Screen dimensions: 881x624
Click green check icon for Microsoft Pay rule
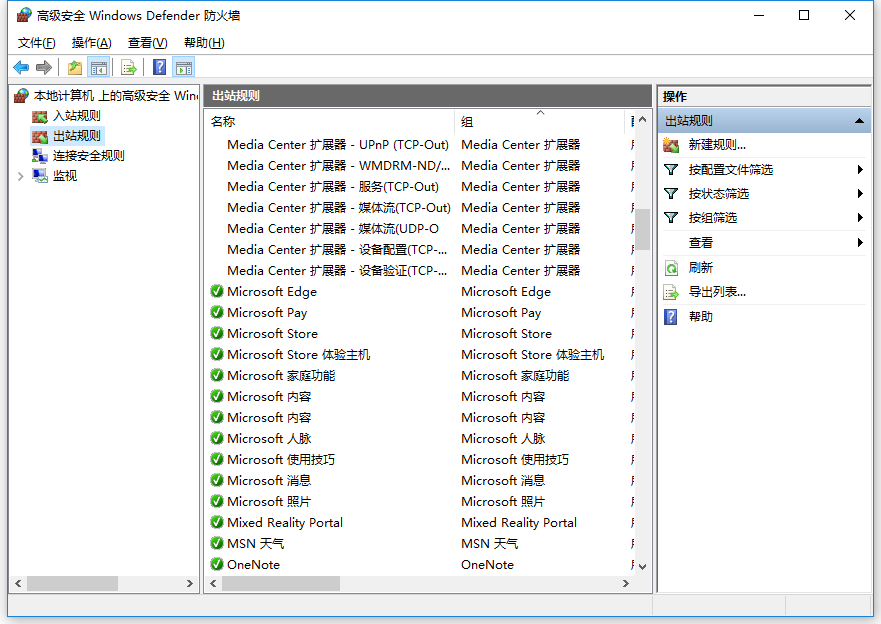217,312
